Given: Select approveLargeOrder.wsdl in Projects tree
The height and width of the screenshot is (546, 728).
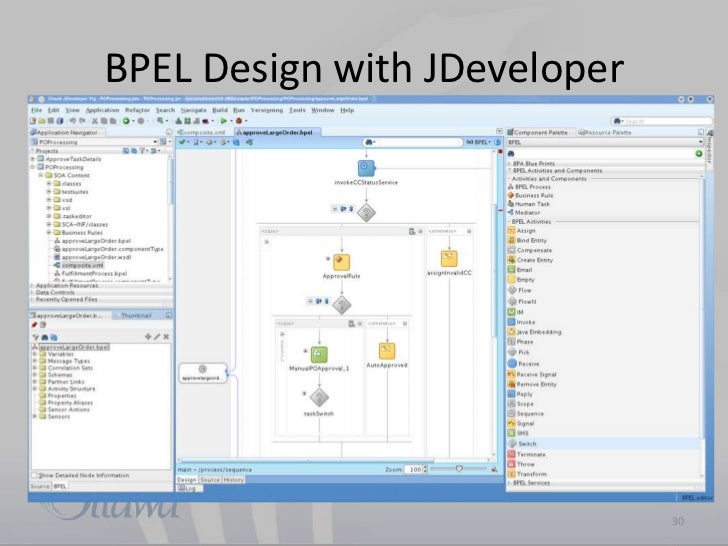Looking at the screenshot, I should [x=92, y=257].
